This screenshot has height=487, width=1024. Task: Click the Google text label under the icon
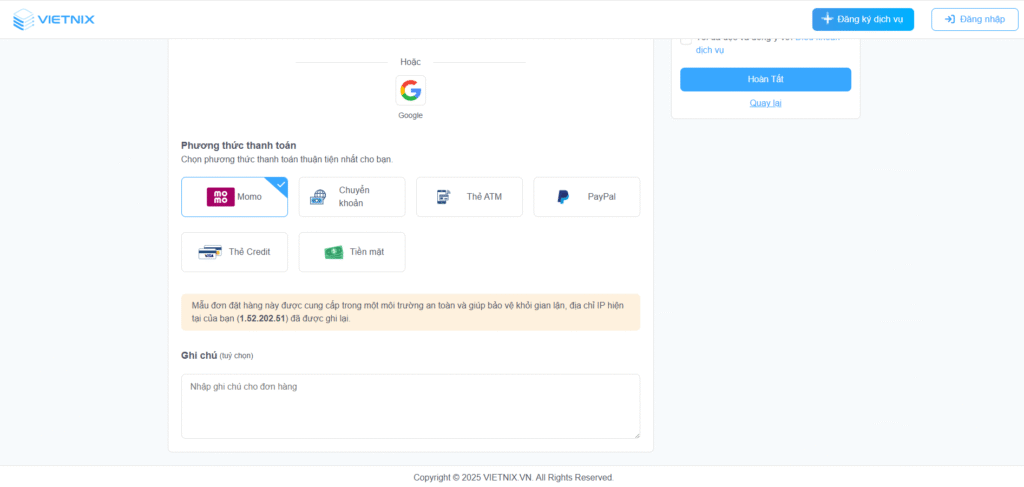point(410,115)
